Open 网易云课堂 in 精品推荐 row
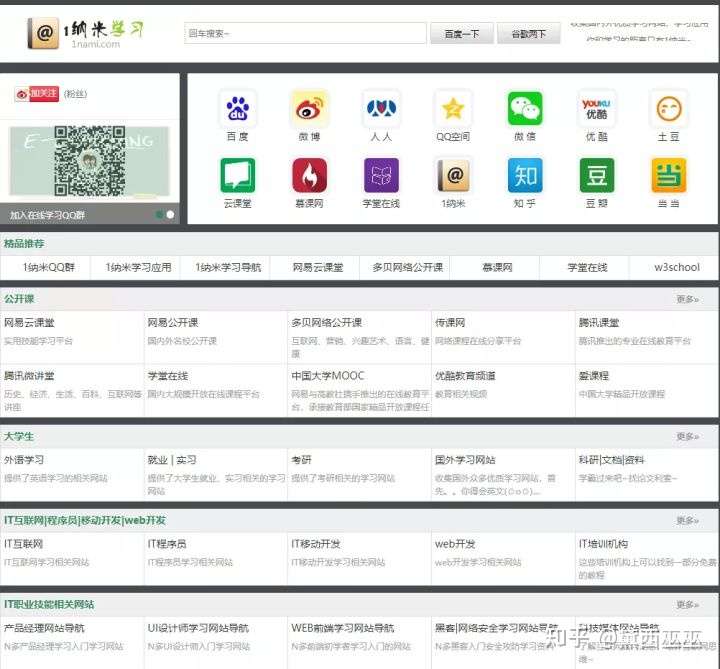720x669 pixels. click(x=318, y=267)
